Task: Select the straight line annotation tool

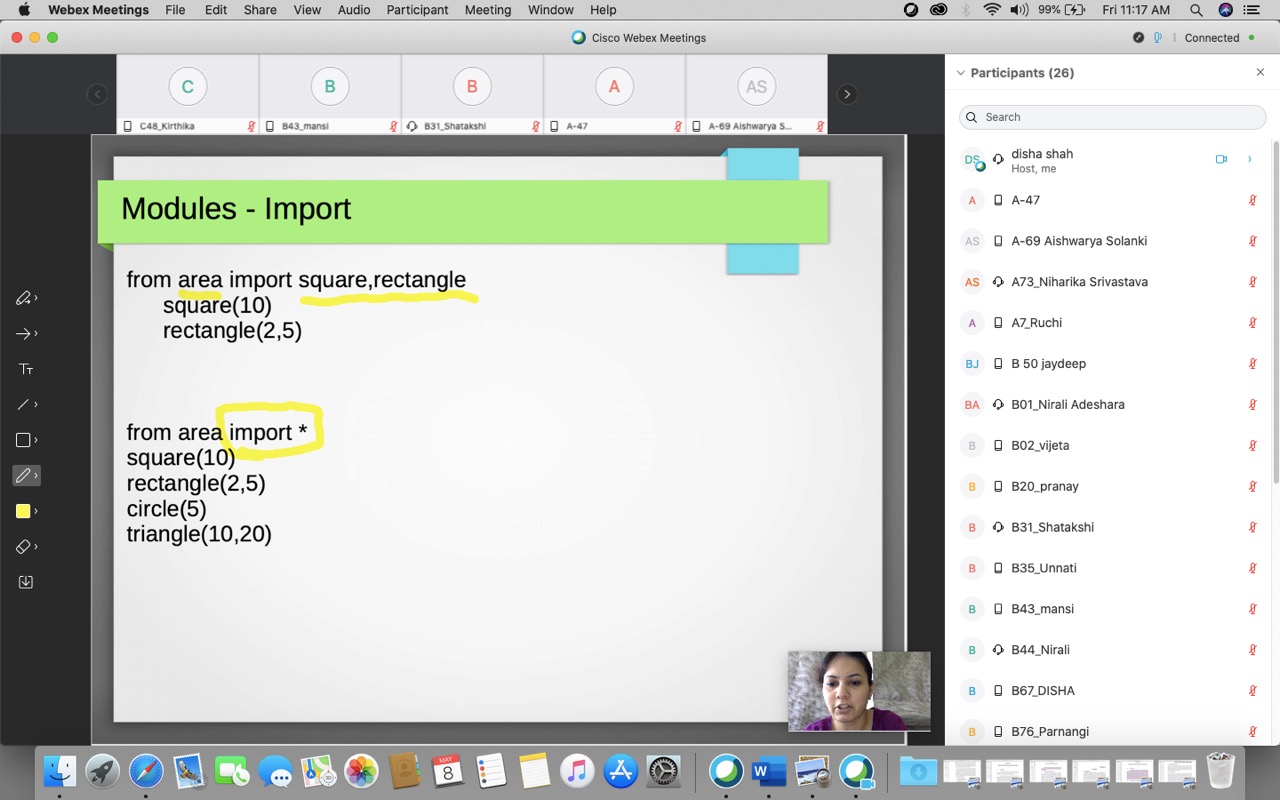Action: [24, 405]
